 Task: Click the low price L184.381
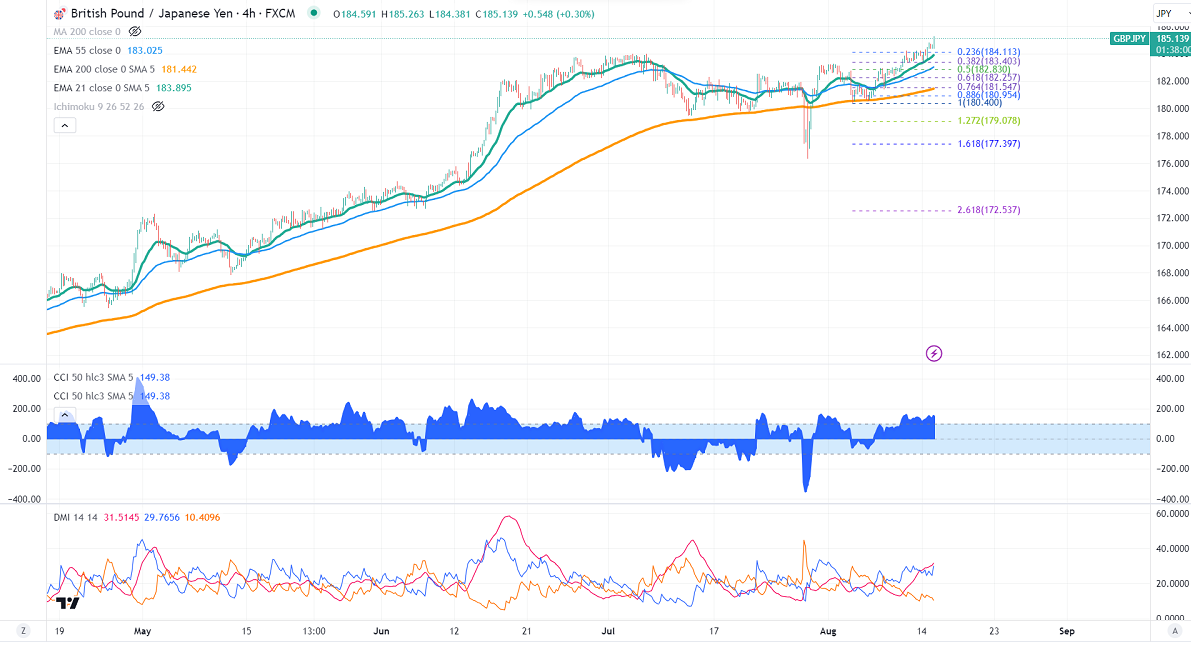450,14
